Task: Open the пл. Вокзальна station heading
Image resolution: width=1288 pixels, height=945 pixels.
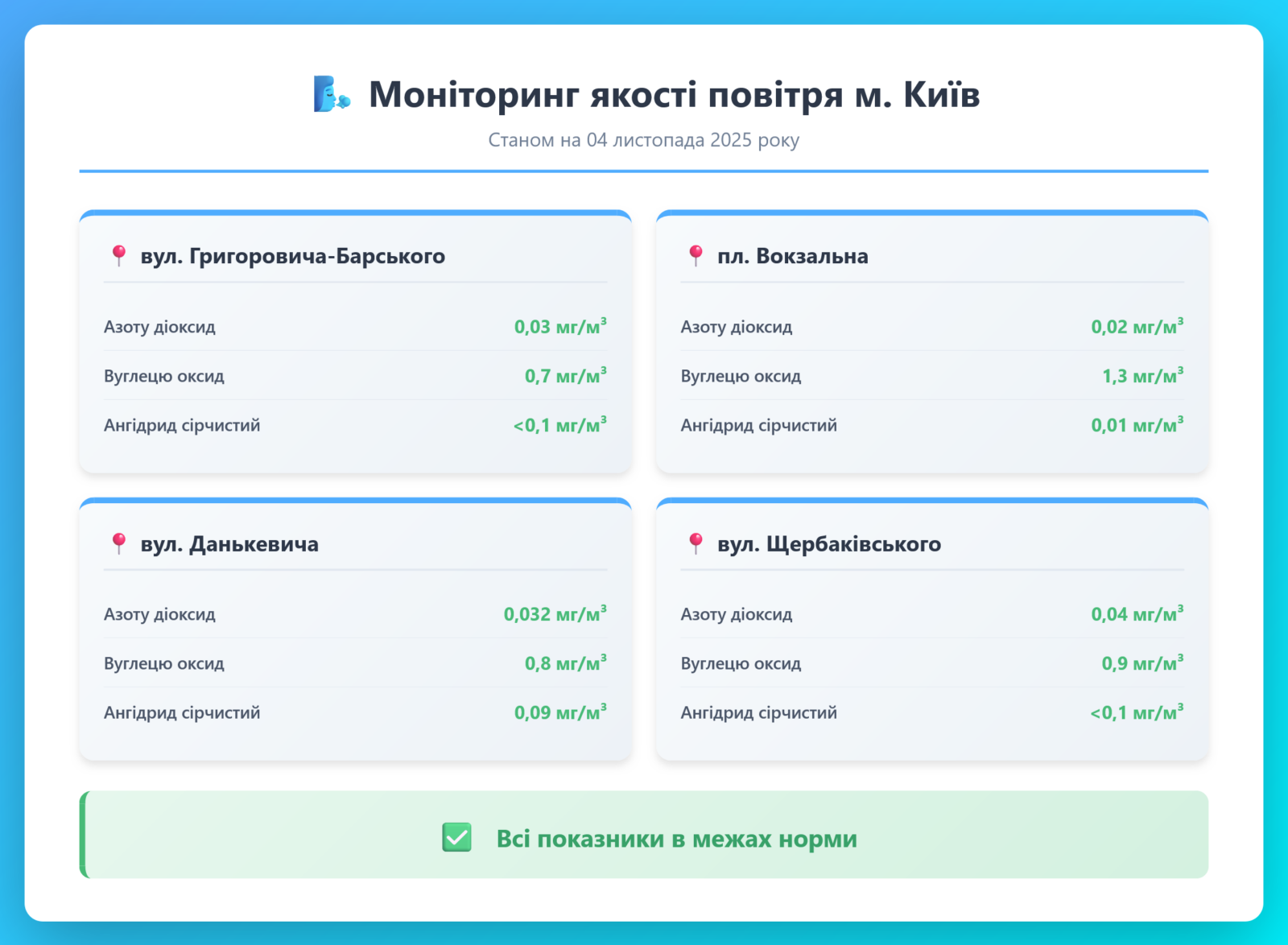Action: pos(792,256)
